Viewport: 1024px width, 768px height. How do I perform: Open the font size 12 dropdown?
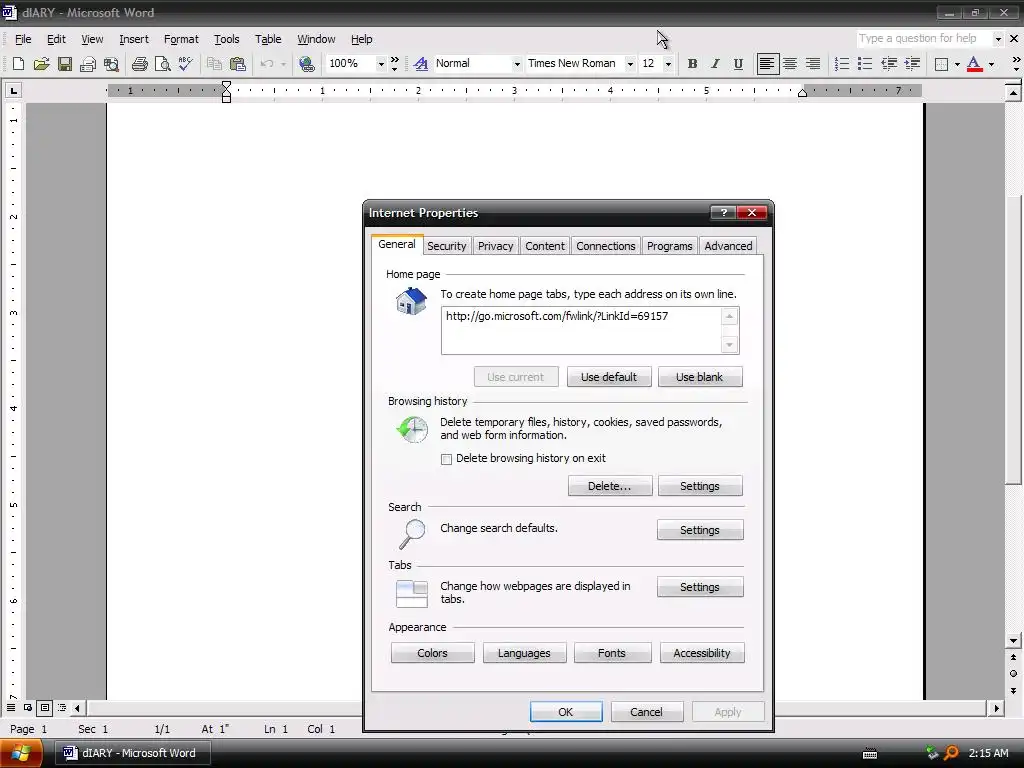(x=667, y=64)
